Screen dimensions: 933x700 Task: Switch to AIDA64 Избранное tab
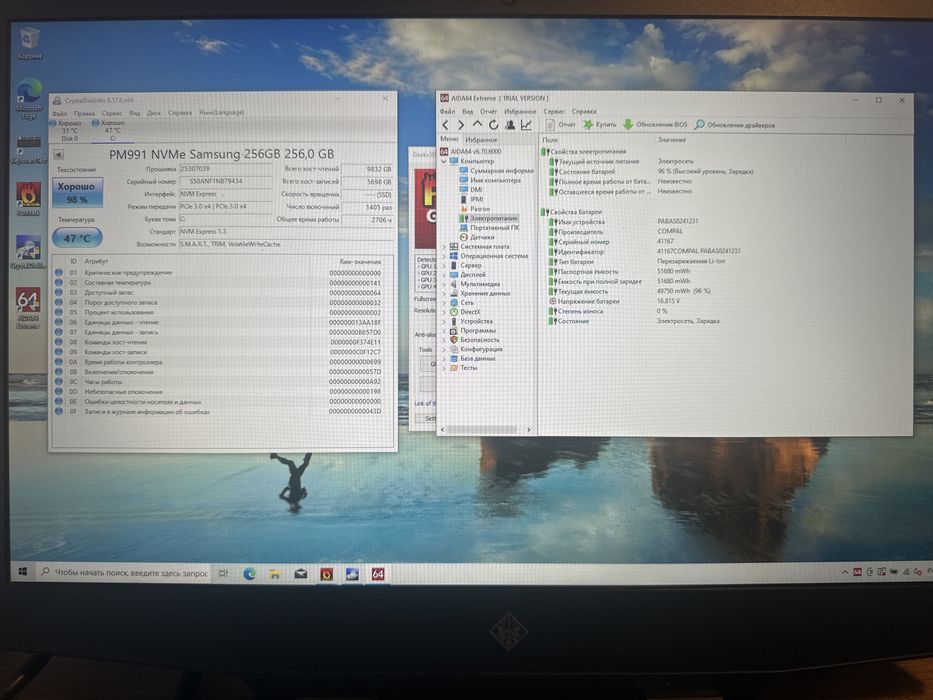481,139
